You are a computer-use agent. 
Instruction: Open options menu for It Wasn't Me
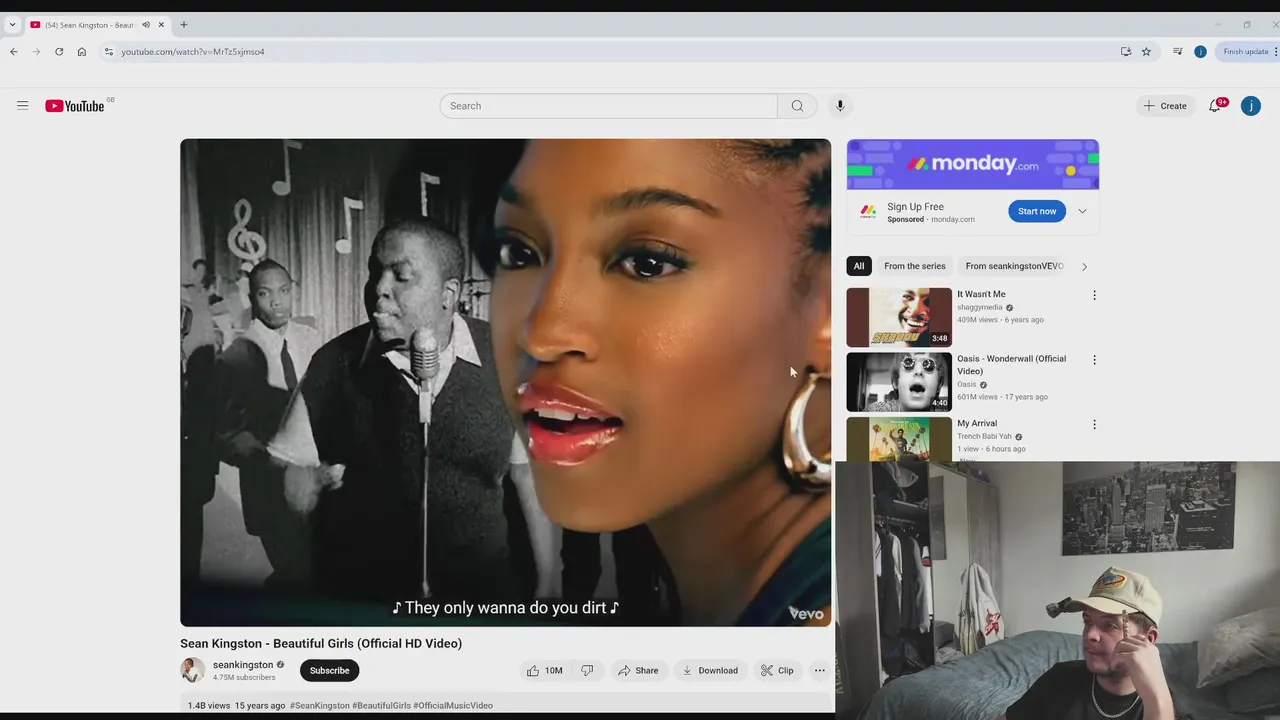[x=1094, y=296]
